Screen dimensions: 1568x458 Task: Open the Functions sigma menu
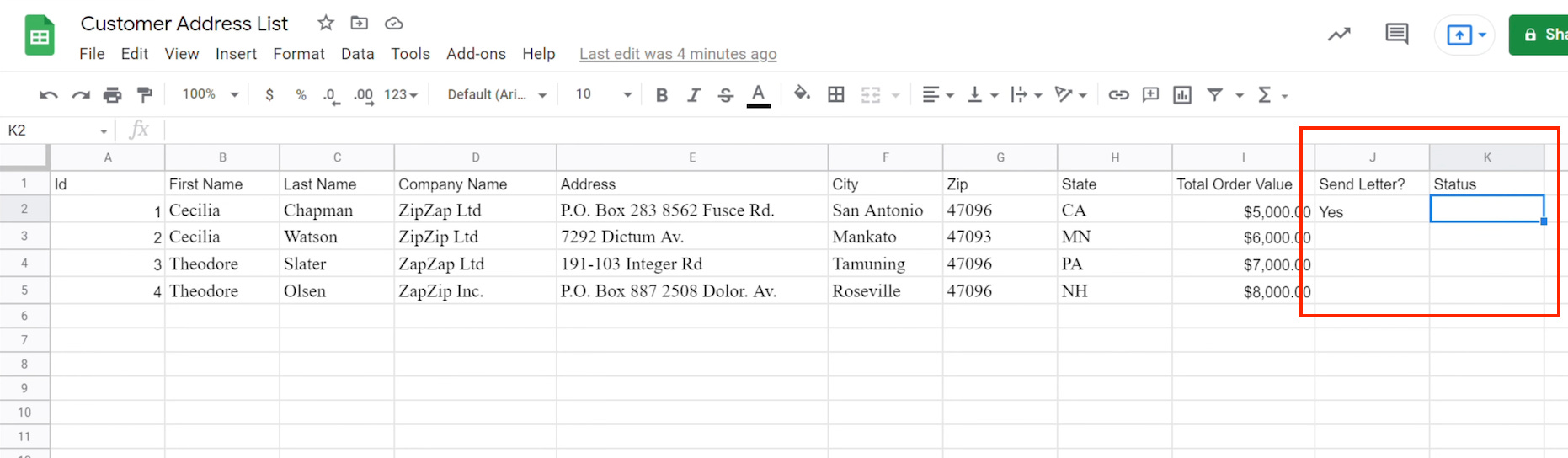(1272, 95)
